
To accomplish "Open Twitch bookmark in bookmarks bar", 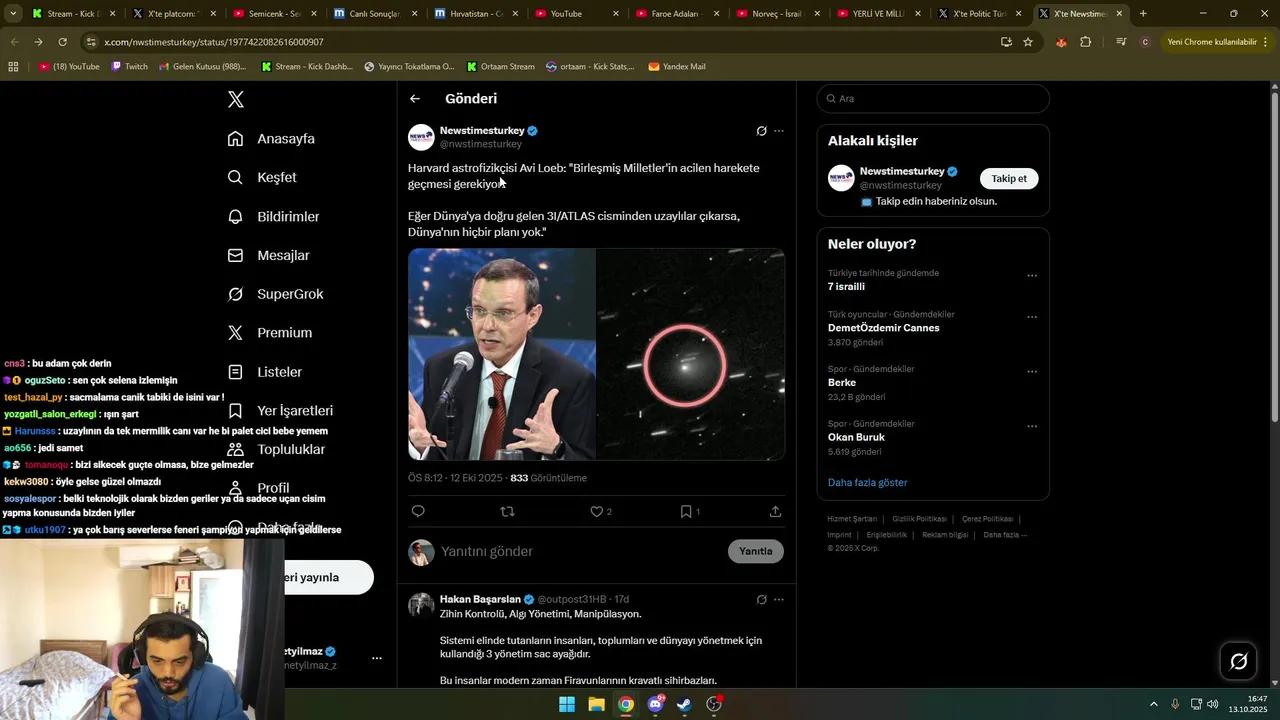I will 129,66.
